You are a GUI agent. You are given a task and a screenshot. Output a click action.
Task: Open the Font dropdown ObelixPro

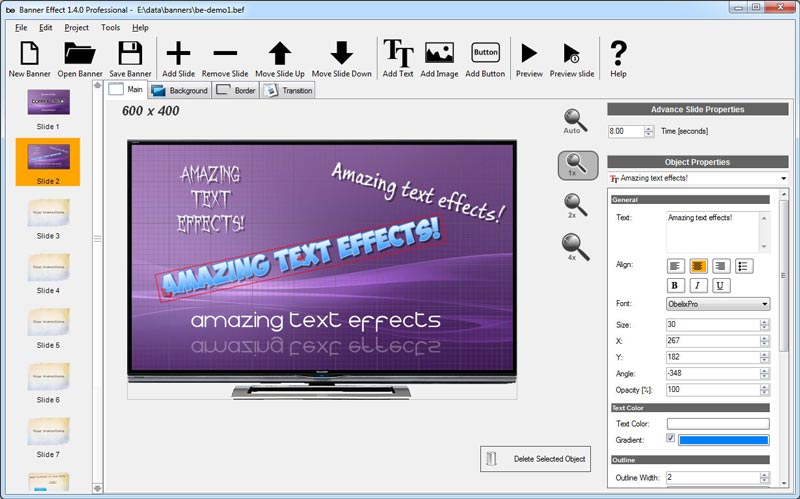click(x=718, y=304)
